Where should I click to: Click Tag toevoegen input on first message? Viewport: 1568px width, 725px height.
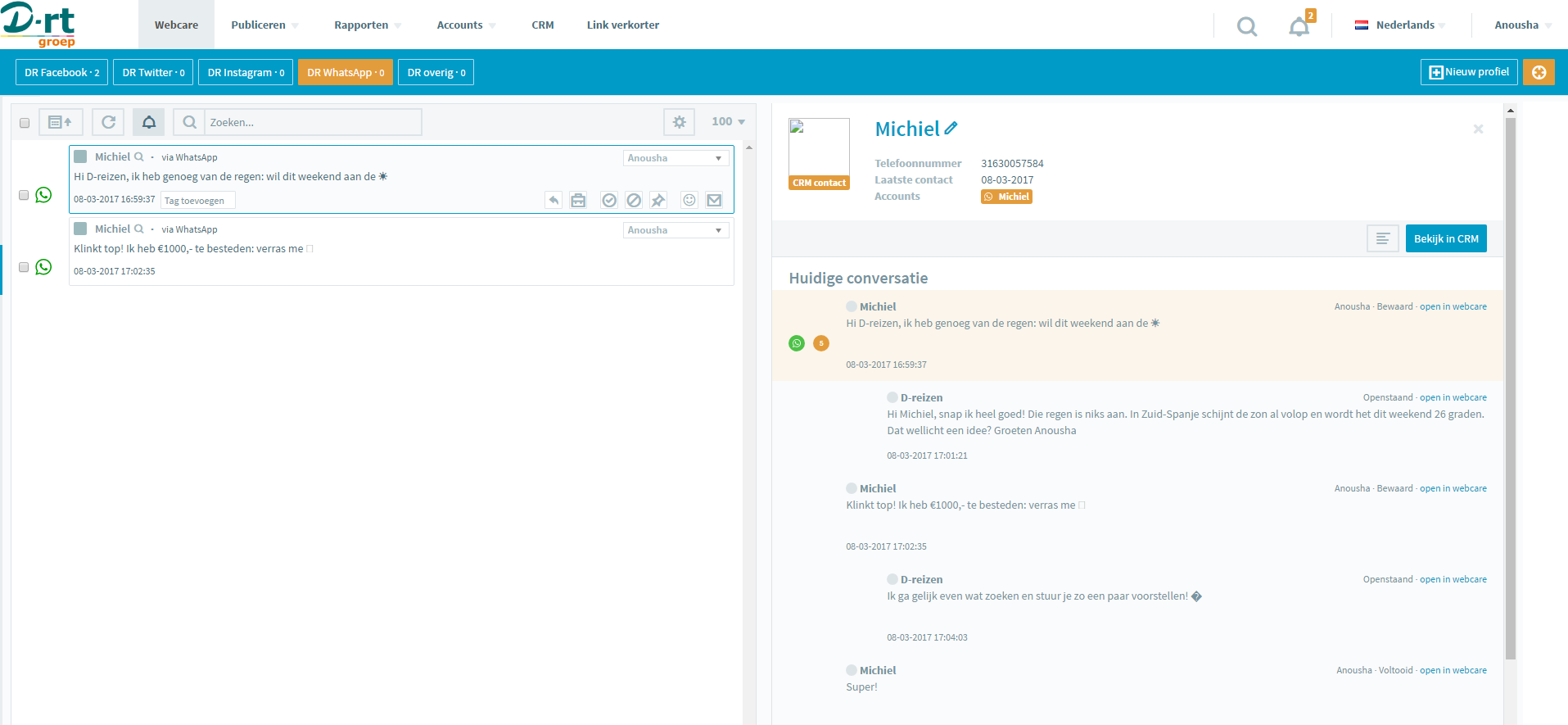point(198,201)
